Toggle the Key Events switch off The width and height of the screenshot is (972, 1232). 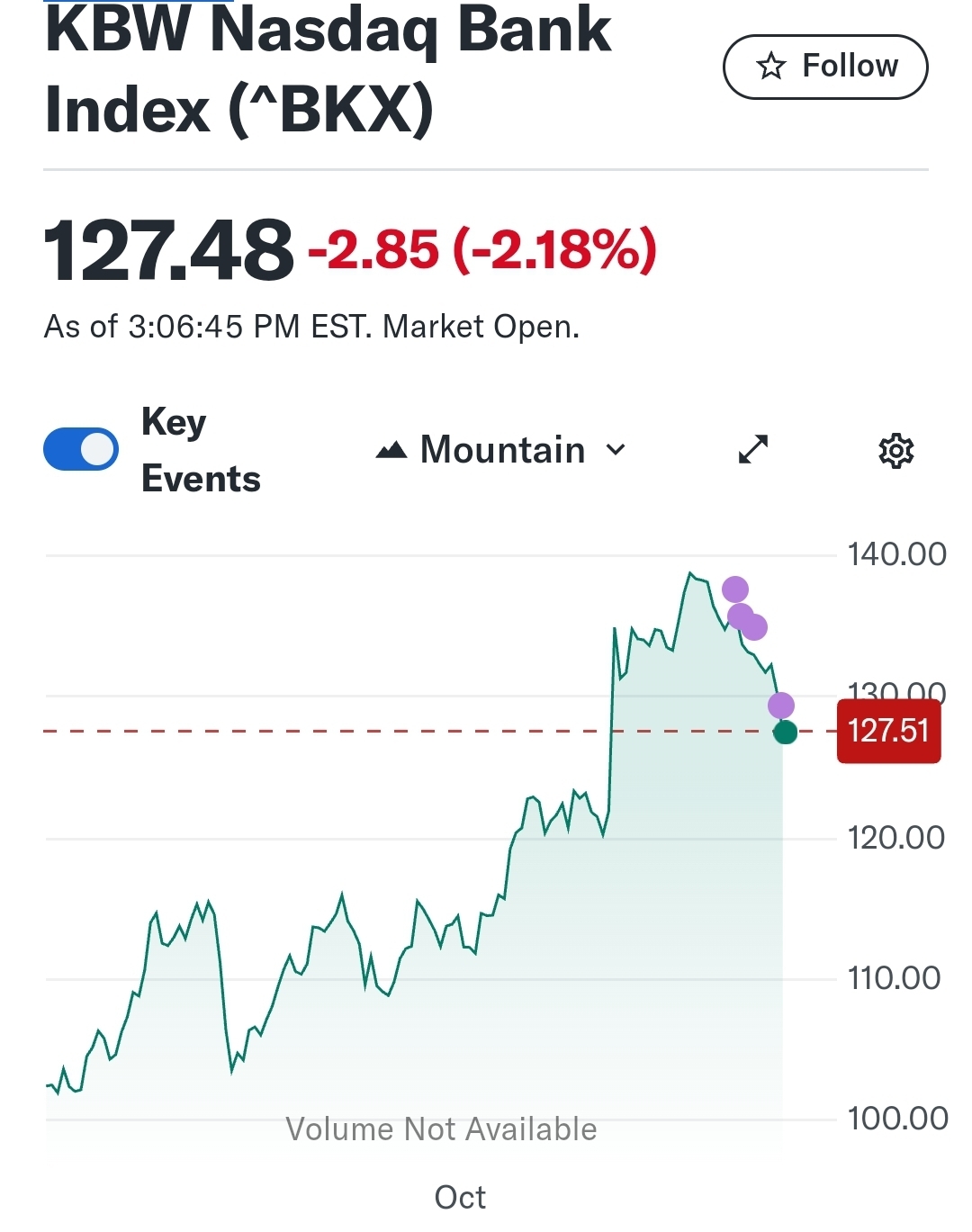[x=81, y=449]
